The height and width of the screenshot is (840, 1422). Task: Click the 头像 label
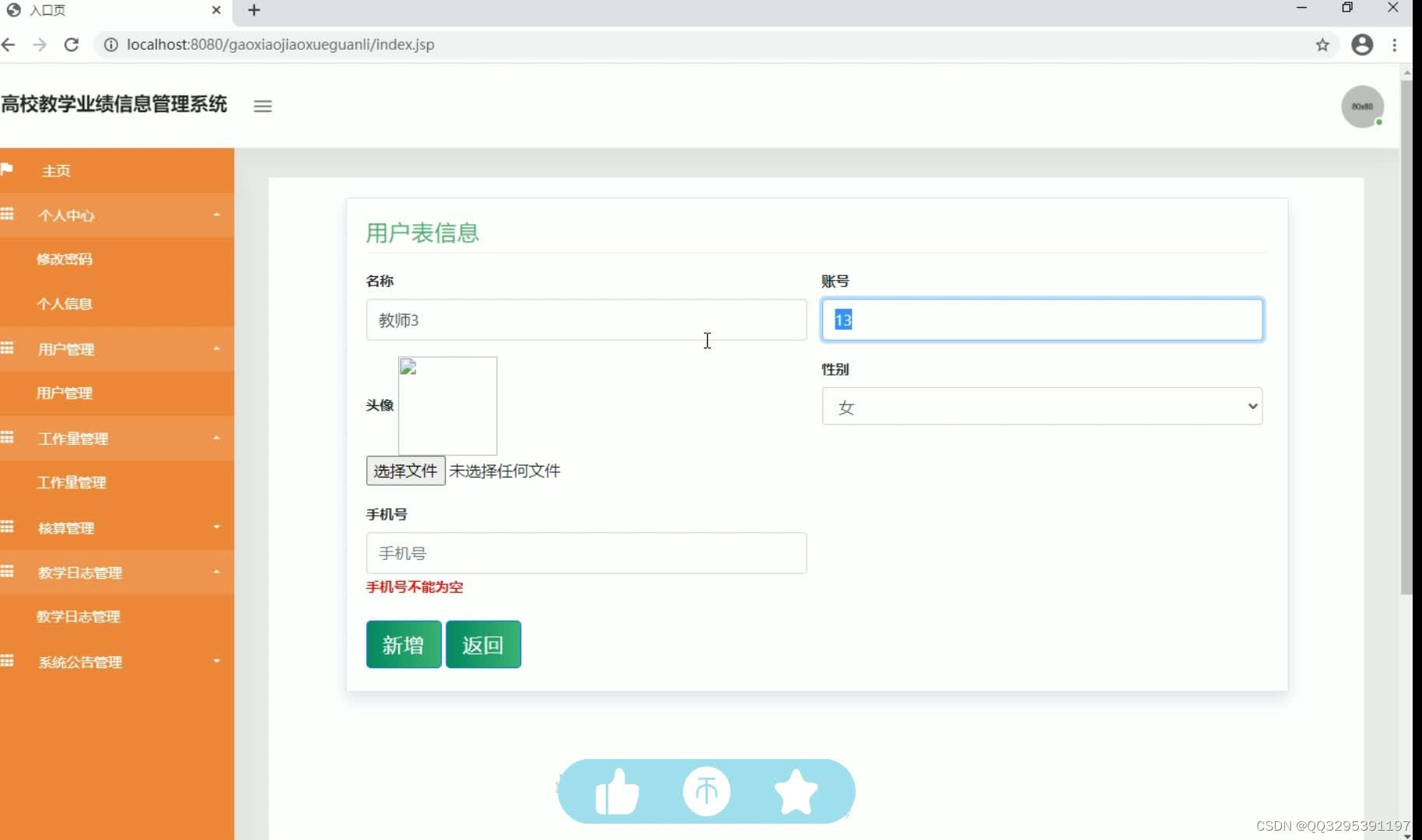(380, 405)
